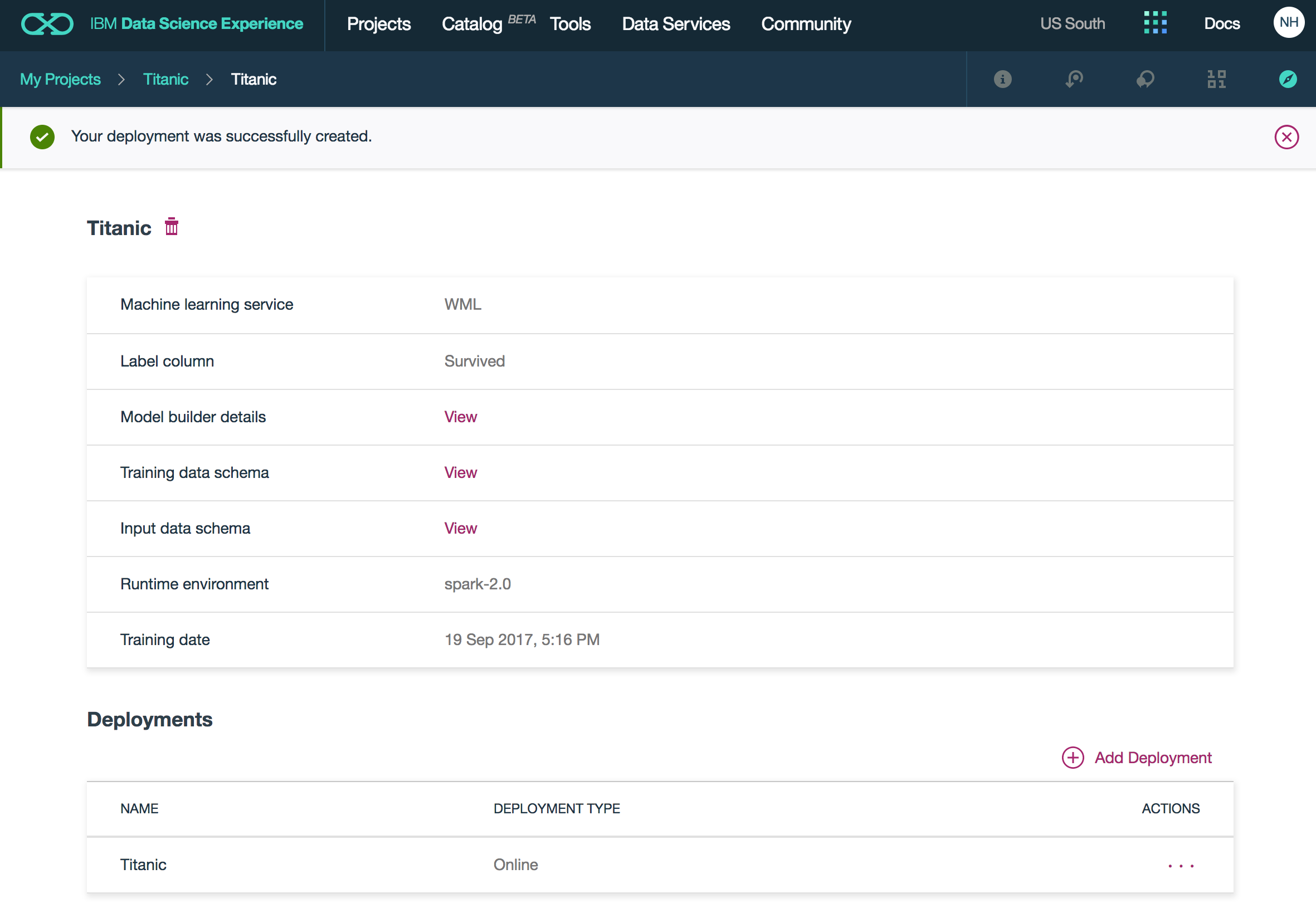Click the DEPLOYMENT TYPE column header
The width and height of the screenshot is (1316, 908).
(x=557, y=808)
